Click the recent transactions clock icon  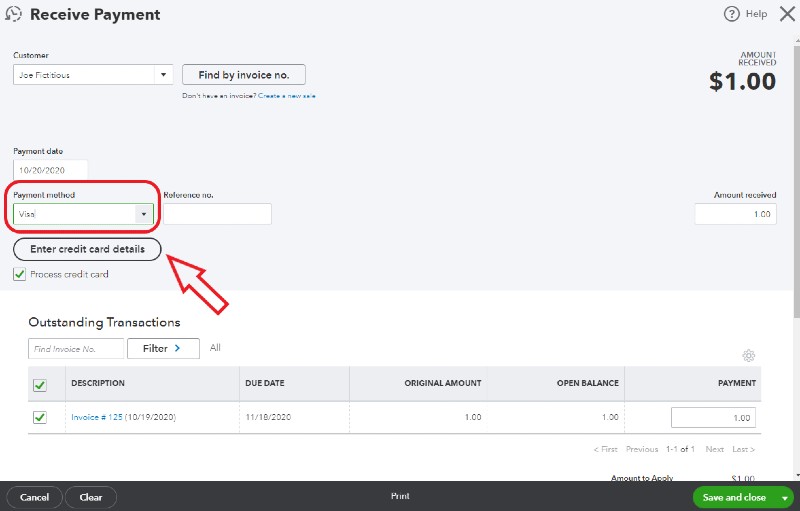(x=13, y=14)
